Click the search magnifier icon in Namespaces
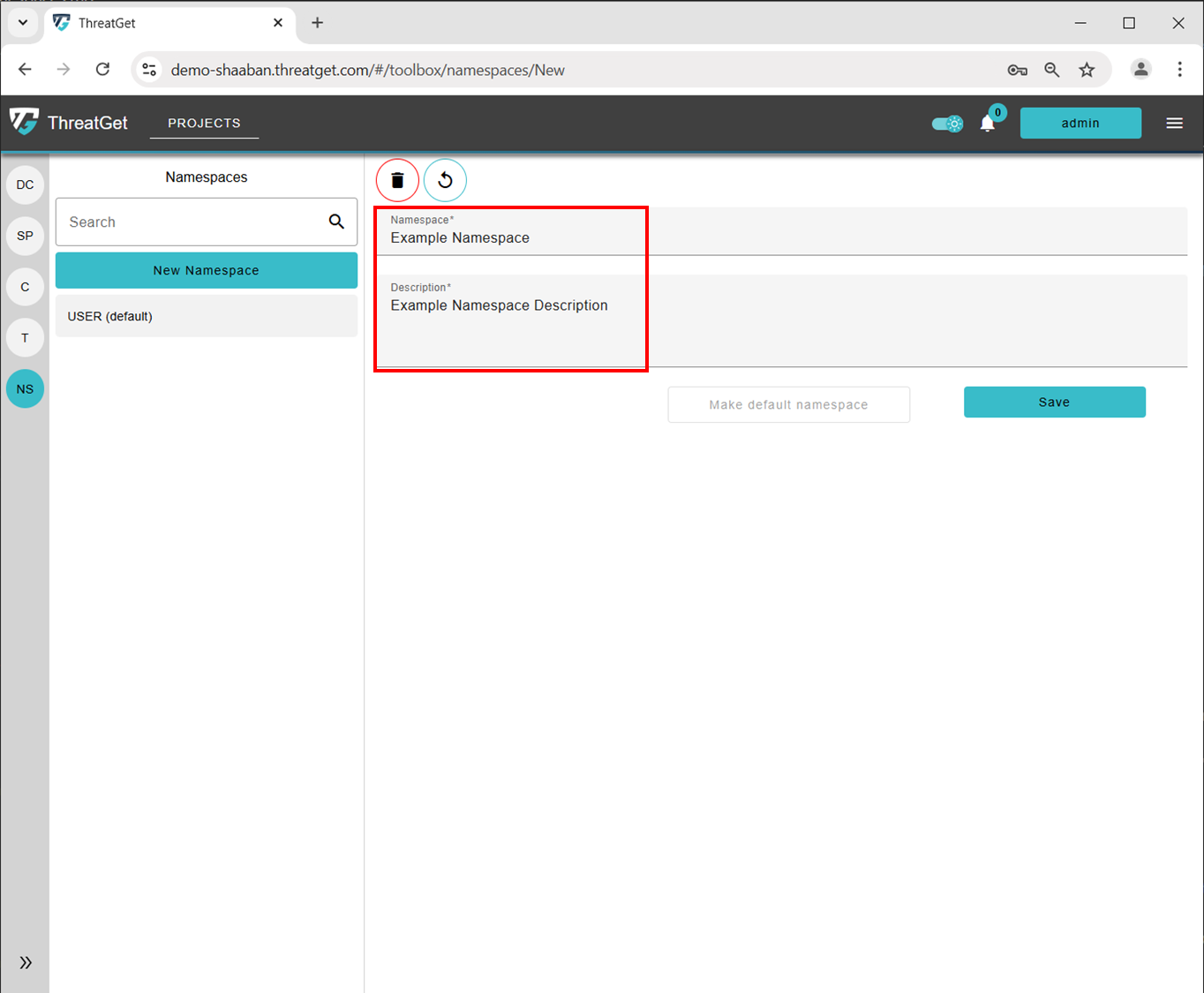The height and width of the screenshot is (993, 1204). [336, 222]
